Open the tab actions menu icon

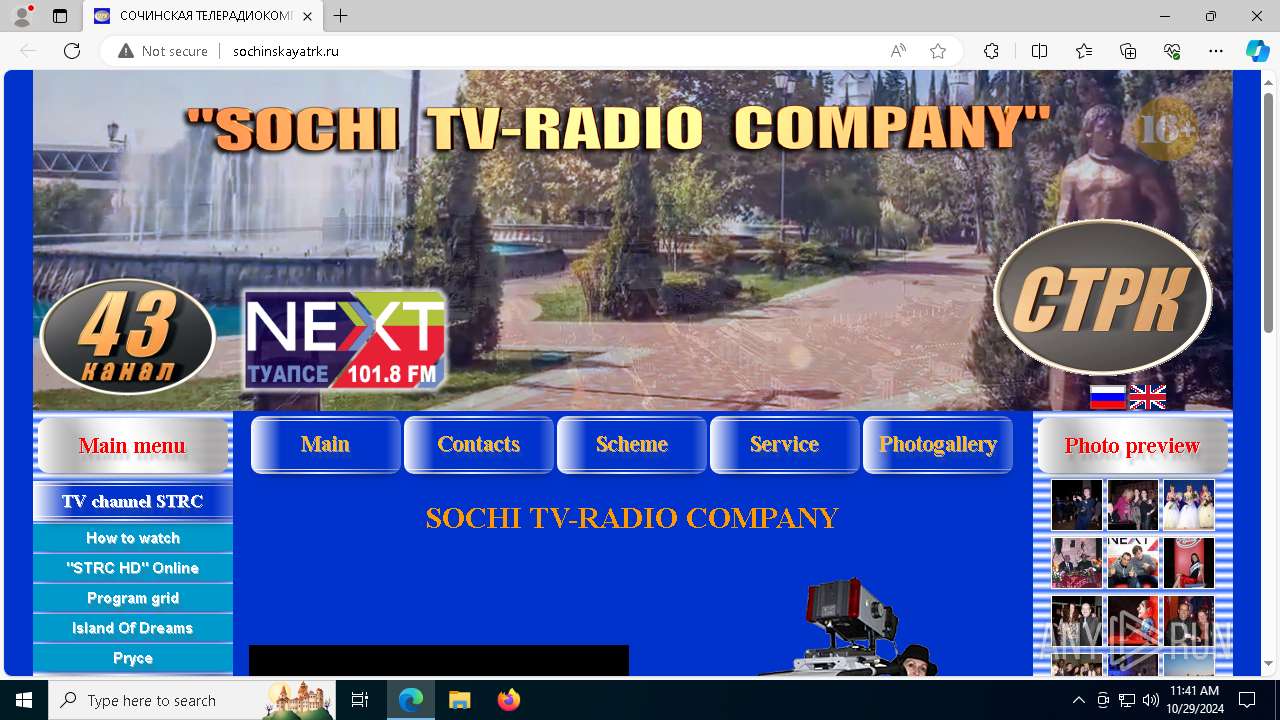pyautogui.click(x=60, y=16)
